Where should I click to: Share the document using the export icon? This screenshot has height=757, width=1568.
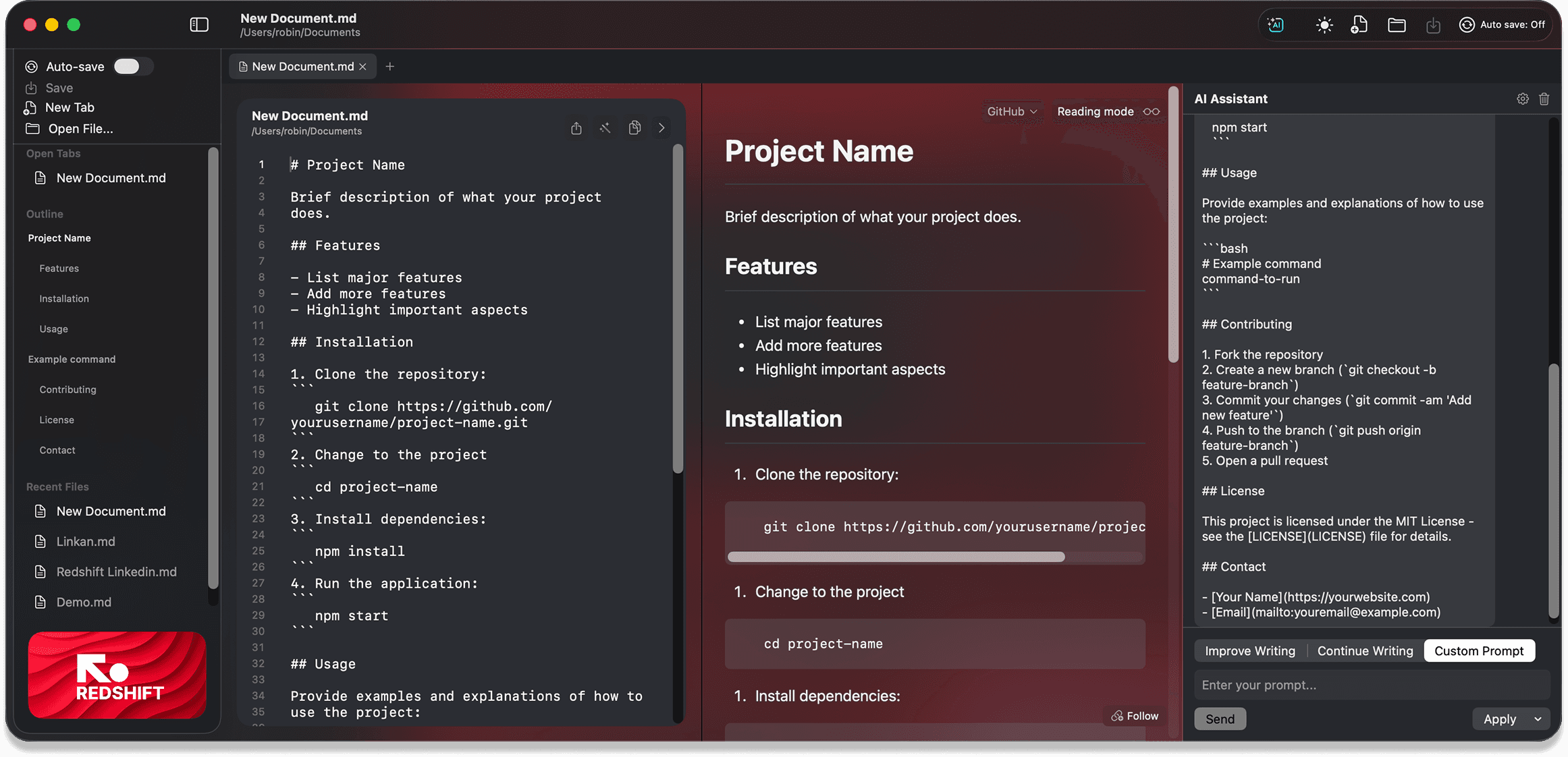576,128
